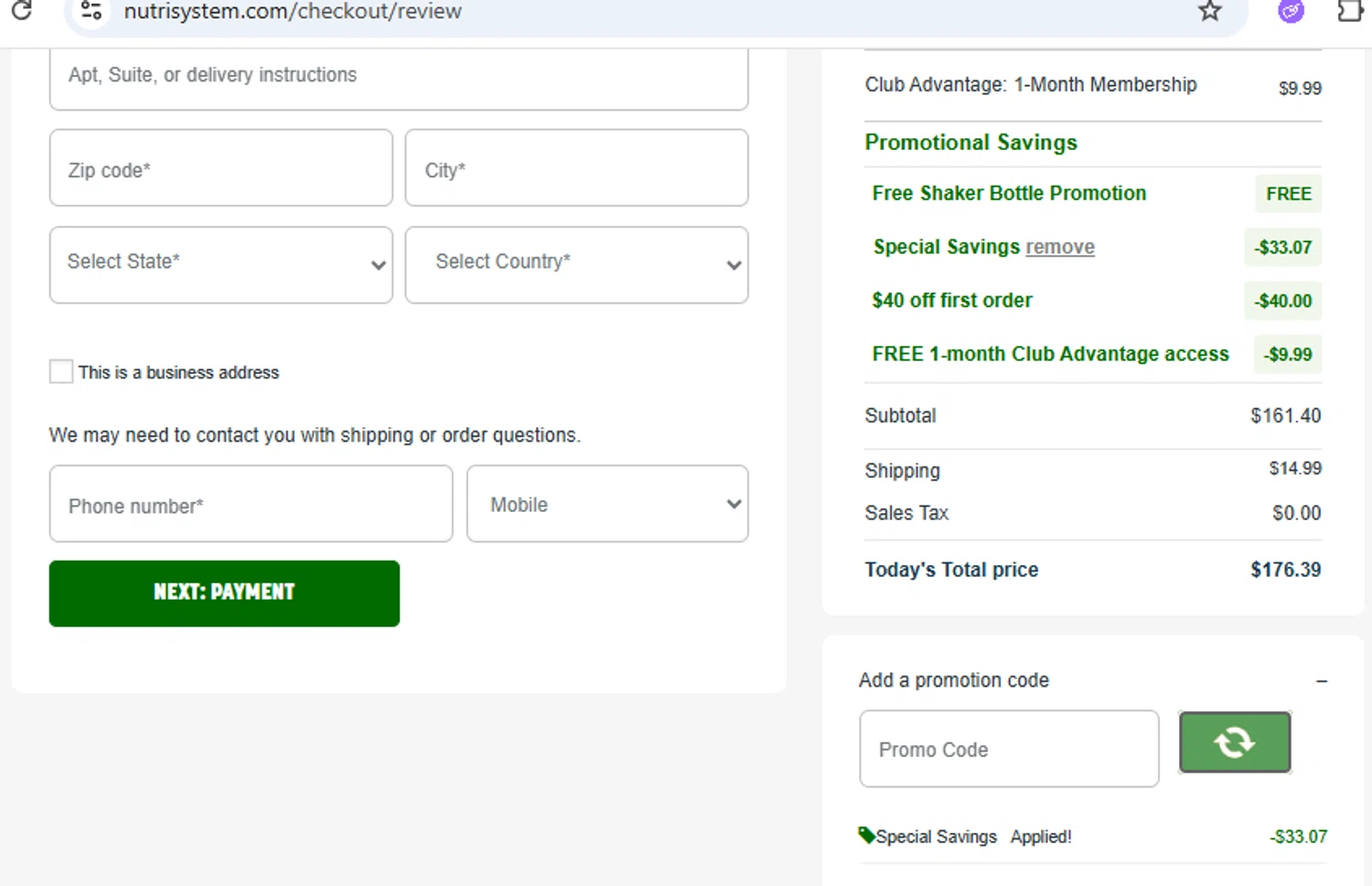Click the Phone number field
This screenshot has height=886, width=1372.
[x=251, y=504]
